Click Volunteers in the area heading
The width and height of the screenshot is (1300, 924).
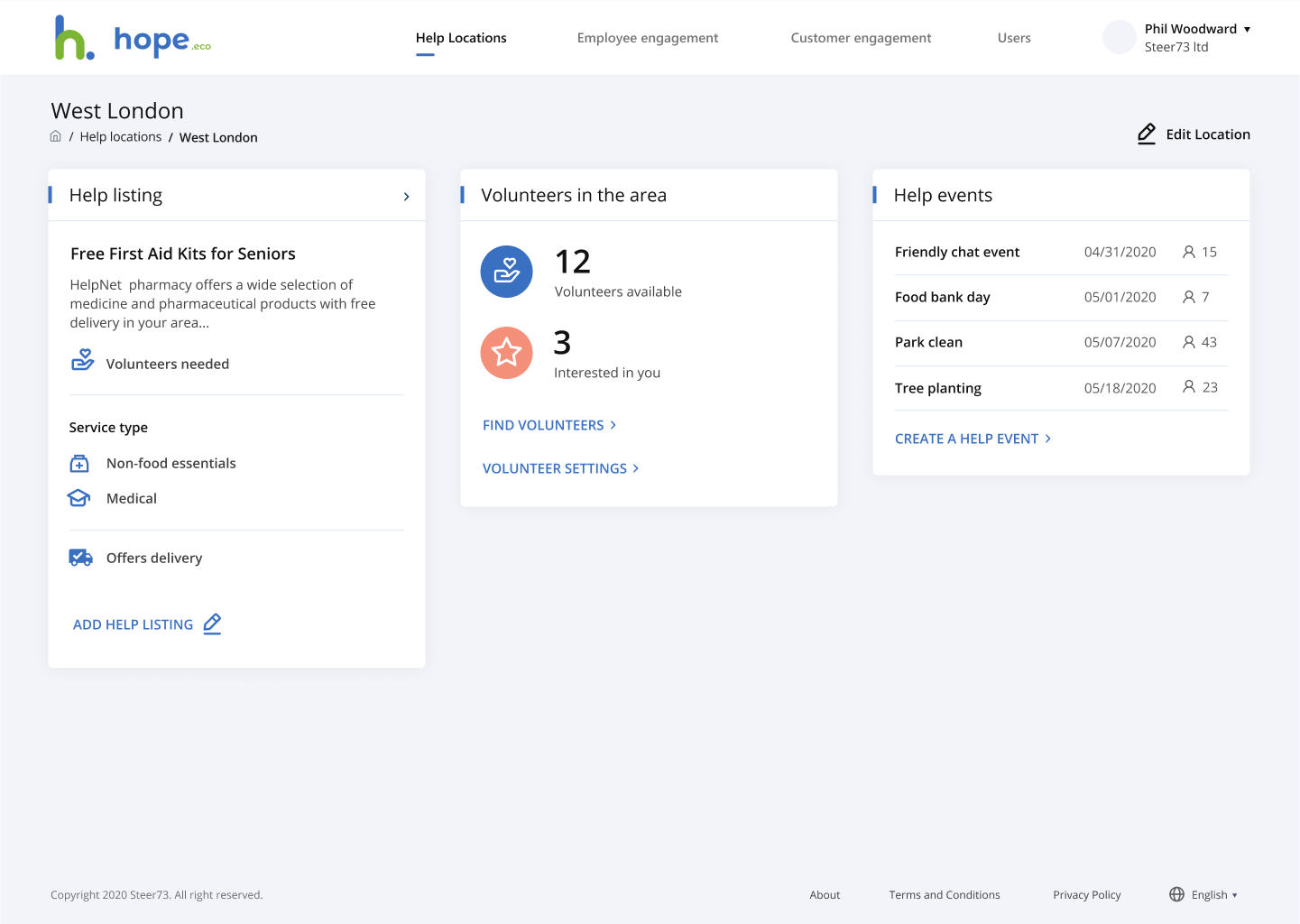[574, 196]
